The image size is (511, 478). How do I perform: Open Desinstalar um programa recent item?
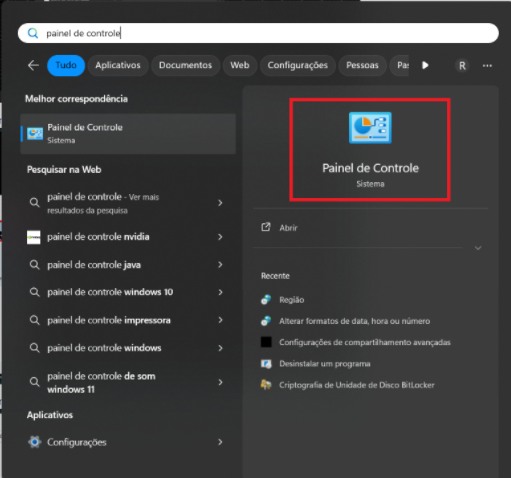(325, 364)
